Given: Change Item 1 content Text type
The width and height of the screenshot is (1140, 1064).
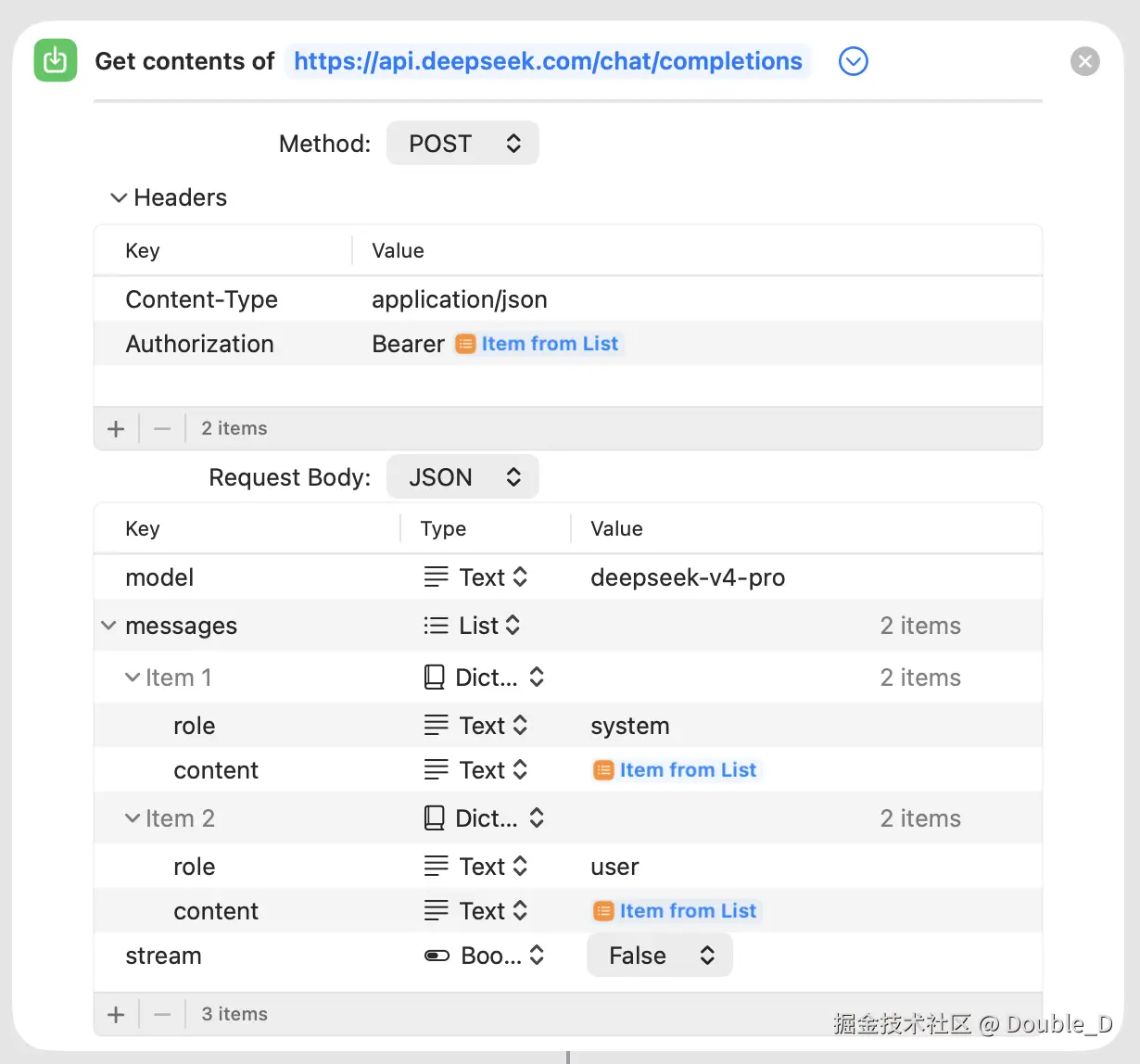Looking at the screenshot, I should (475, 770).
